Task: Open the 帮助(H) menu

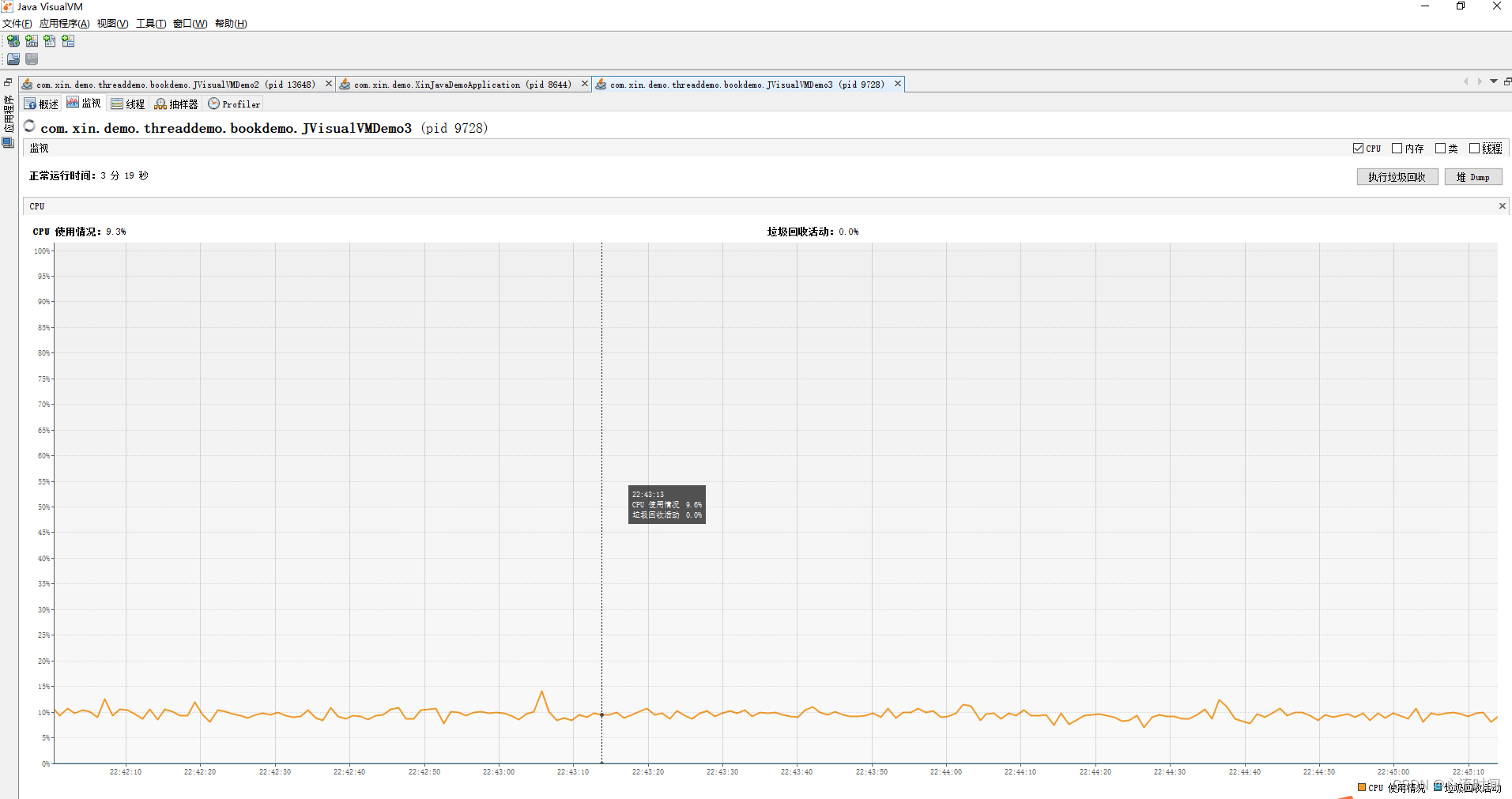Action: pos(231,24)
